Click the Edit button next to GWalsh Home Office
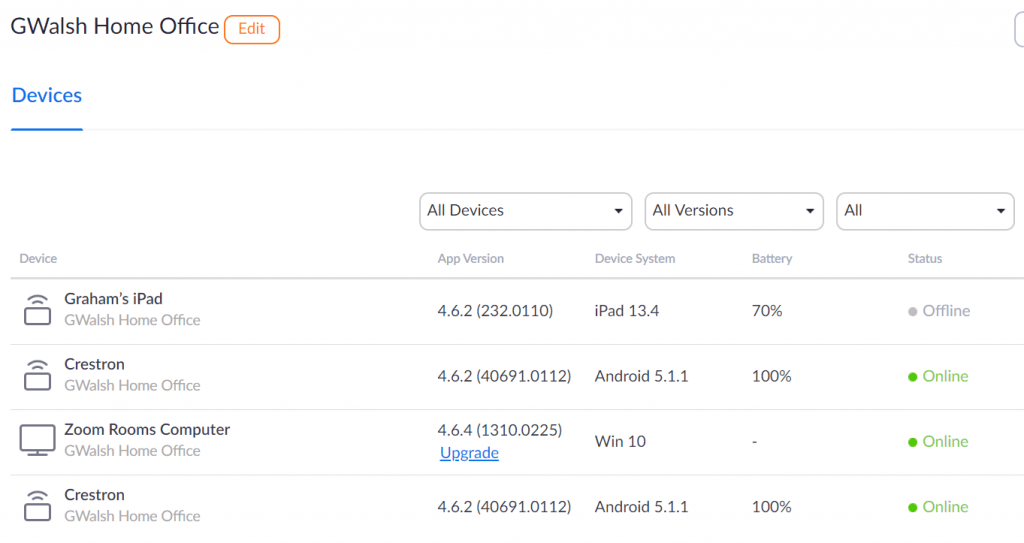The image size is (1024, 543). tap(252, 29)
